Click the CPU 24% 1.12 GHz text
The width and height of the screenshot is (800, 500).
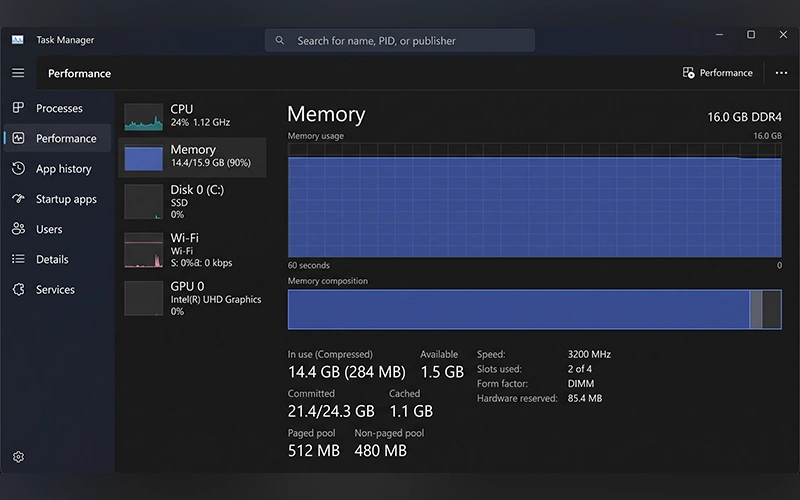200,122
